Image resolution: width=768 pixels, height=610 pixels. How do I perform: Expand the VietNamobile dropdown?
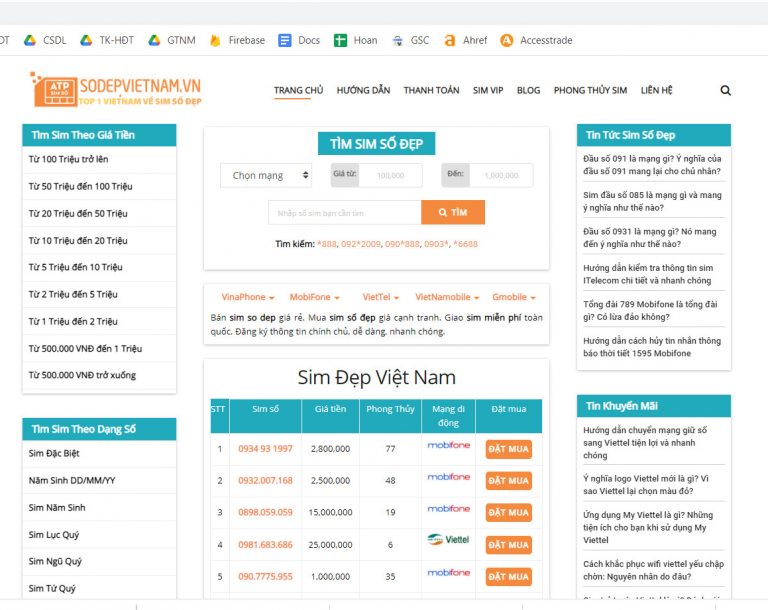click(x=447, y=297)
